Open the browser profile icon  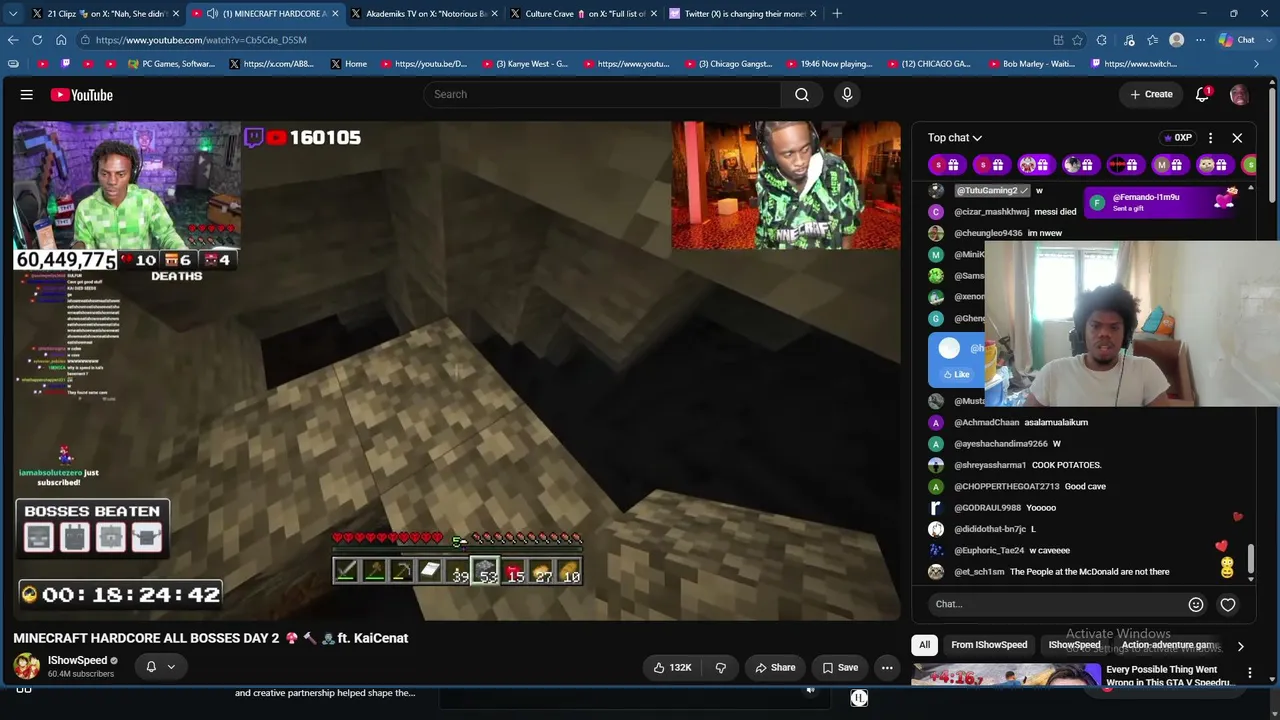point(1177,40)
